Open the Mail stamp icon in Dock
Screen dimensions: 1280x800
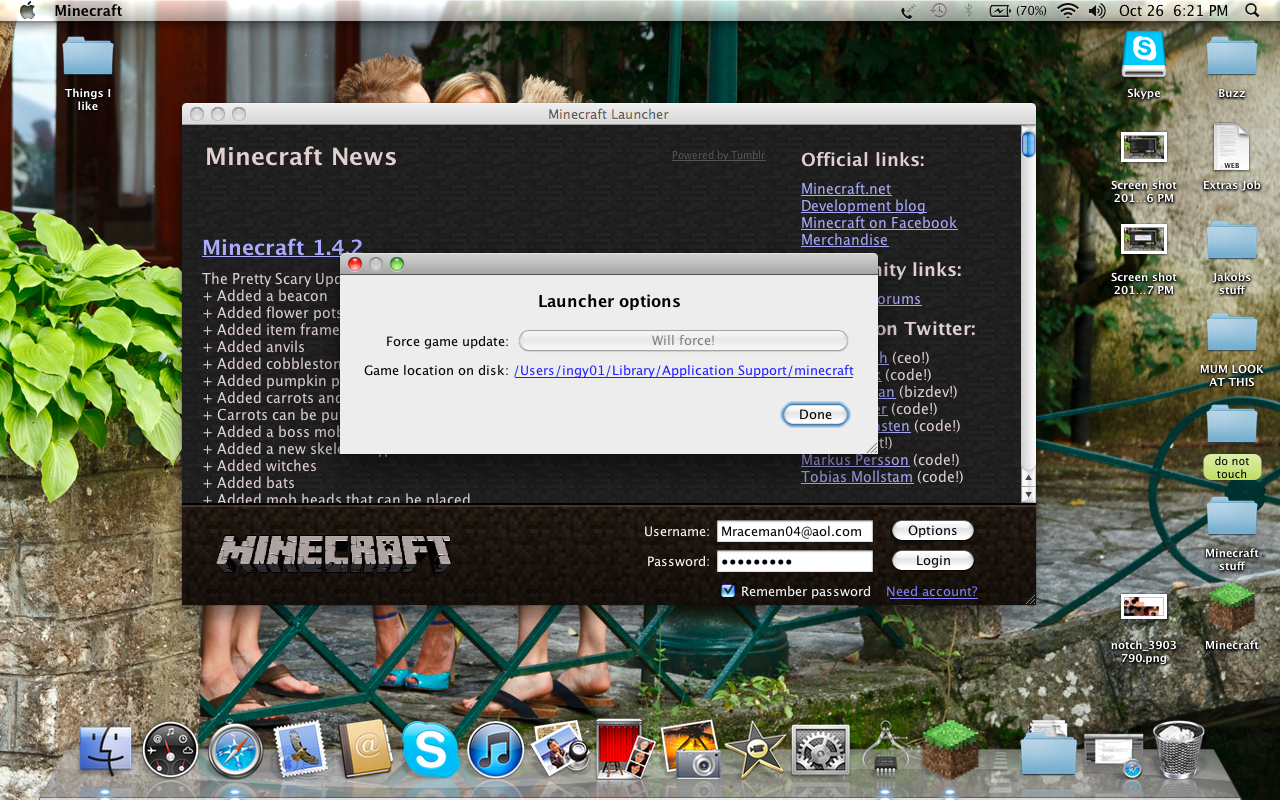click(x=300, y=750)
